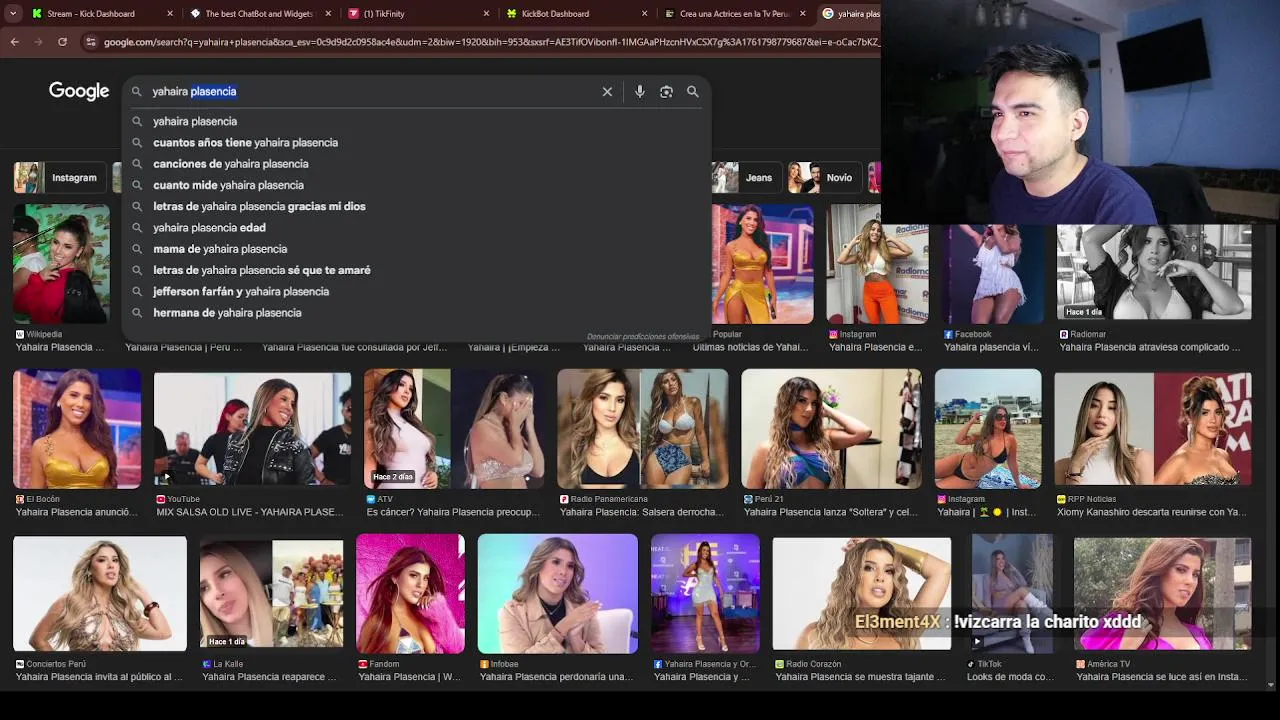Click 'Yahaira Plasencia: Salsera derrocha...' caption
The height and width of the screenshot is (720, 1280).
pyautogui.click(x=642, y=512)
